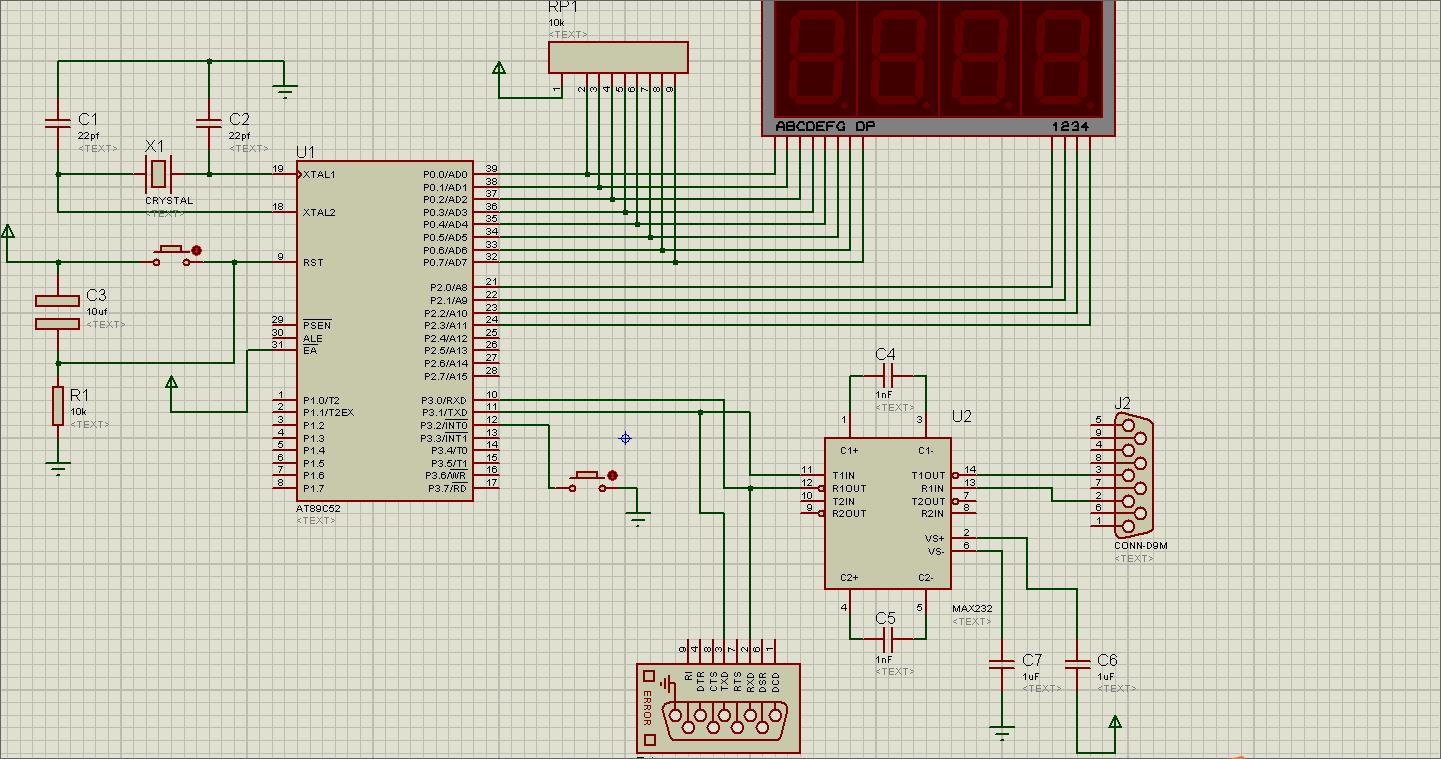The height and width of the screenshot is (759, 1441).
Task: Select the J2 DB9 connector symbol
Action: 1134,477
